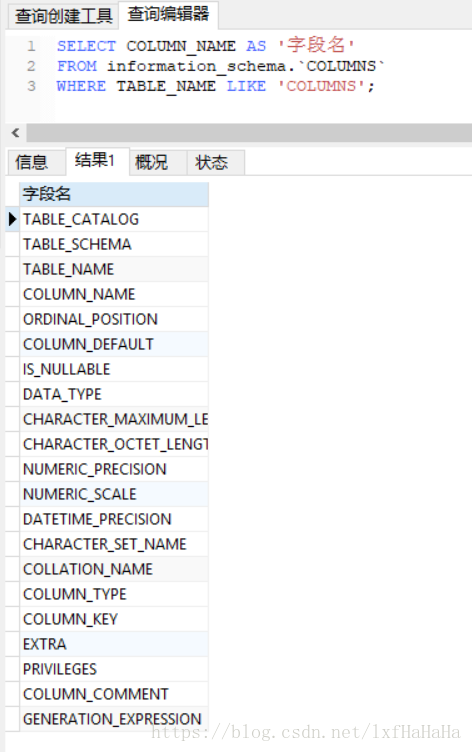
Task: Select the COLLATION_NAME cell
Action: 114,569
